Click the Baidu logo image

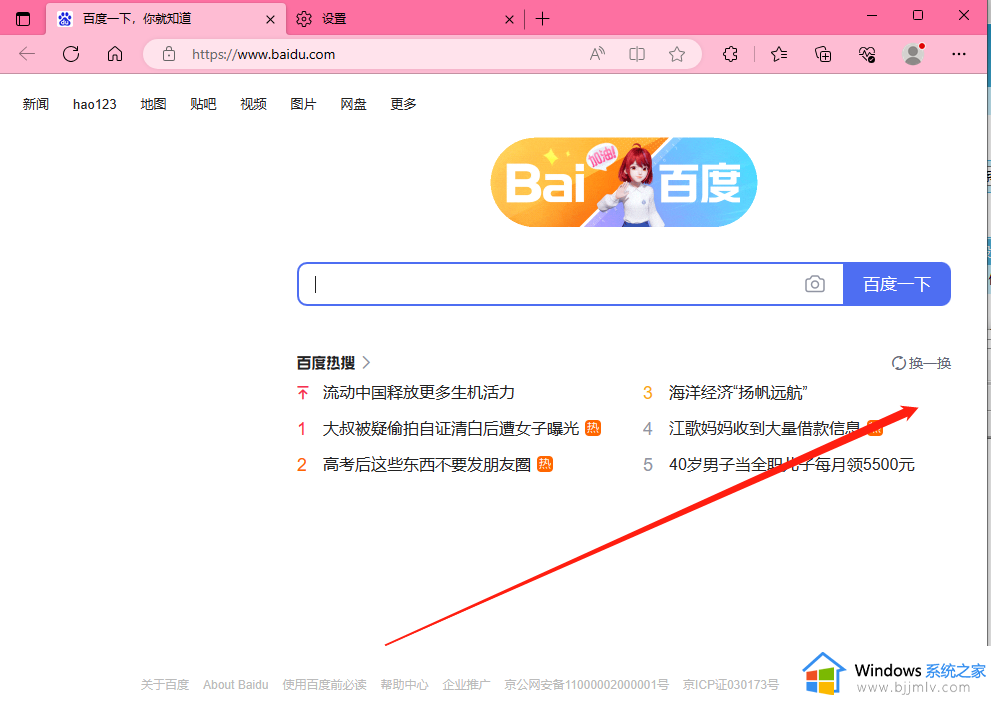point(624,183)
